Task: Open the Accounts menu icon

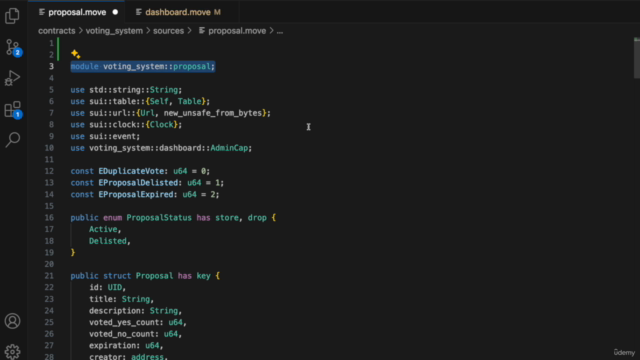Action: pyautogui.click(x=12, y=321)
